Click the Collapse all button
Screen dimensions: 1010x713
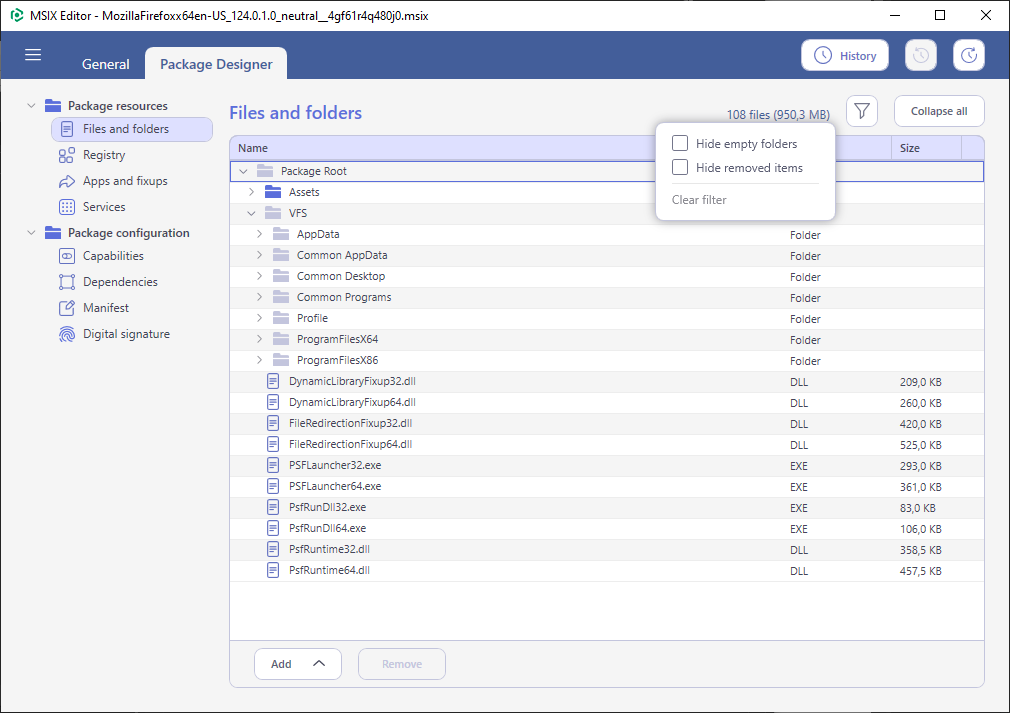[x=939, y=111]
